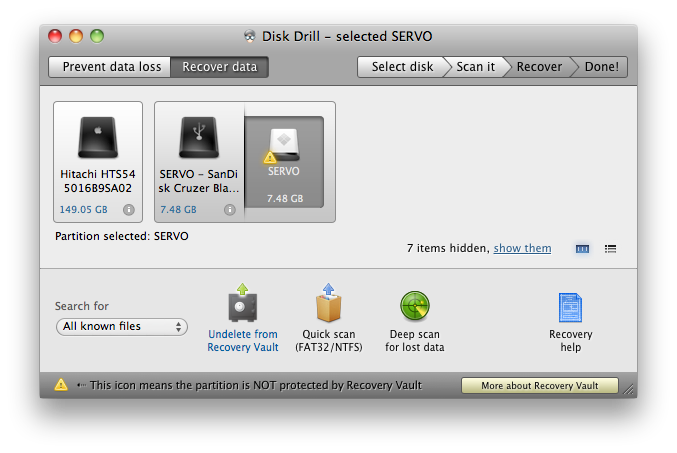
Task: Go to the Select disk step
Action: pos(402,67)
